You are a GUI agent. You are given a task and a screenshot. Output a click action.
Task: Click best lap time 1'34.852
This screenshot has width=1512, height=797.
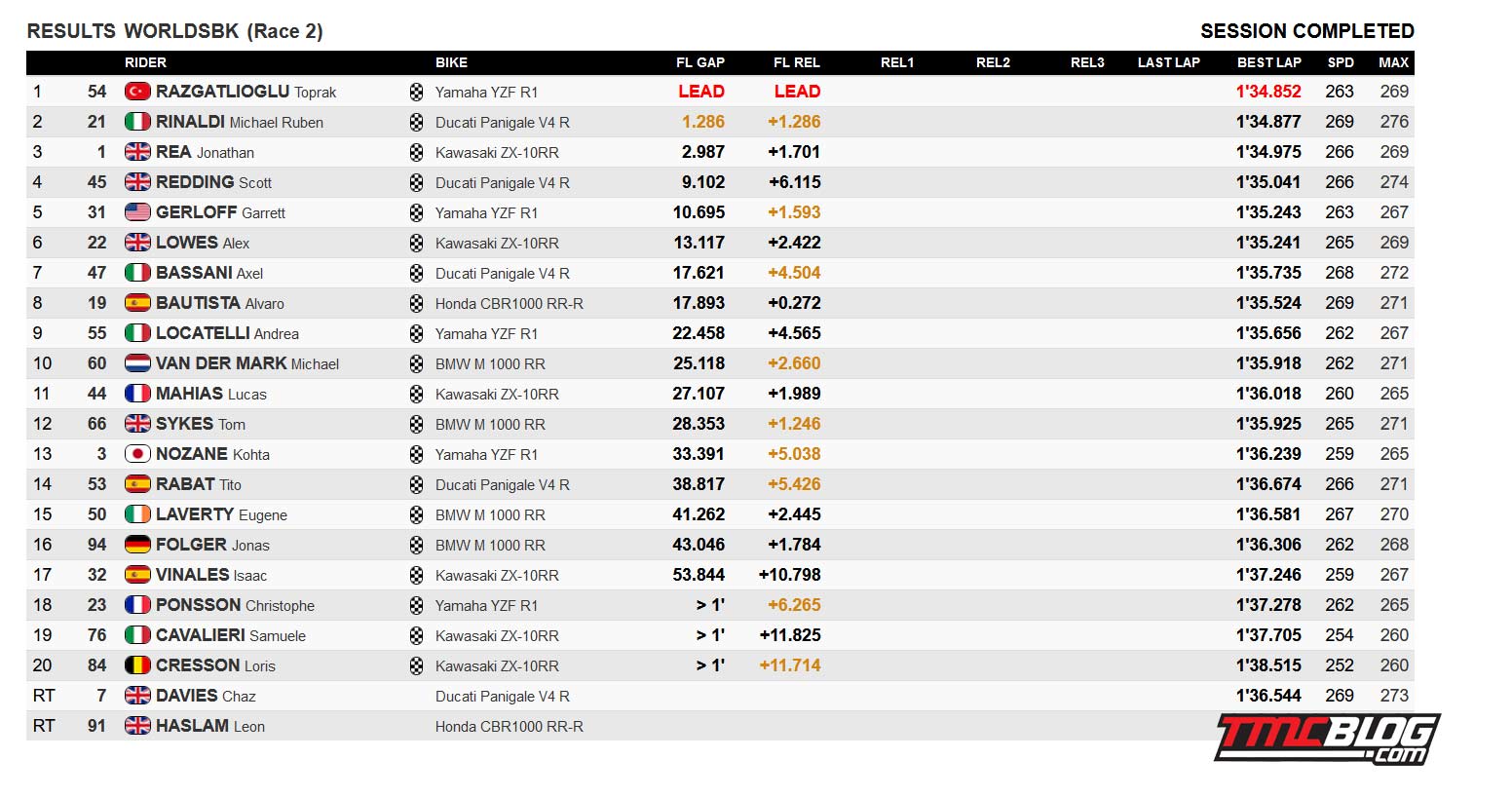tap(1268, 92)
